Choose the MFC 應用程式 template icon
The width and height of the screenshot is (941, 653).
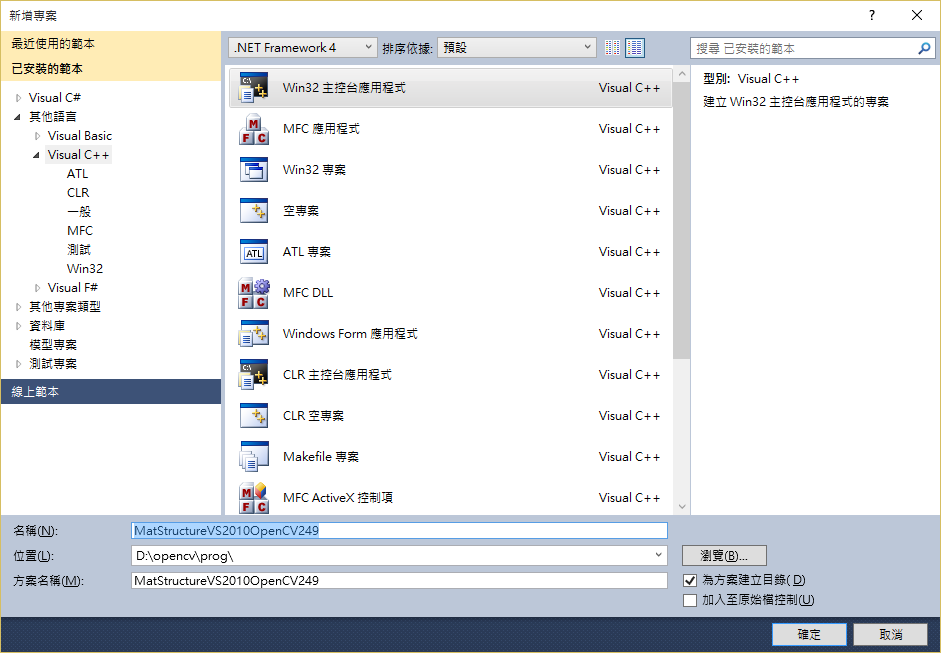click(254, 129)
